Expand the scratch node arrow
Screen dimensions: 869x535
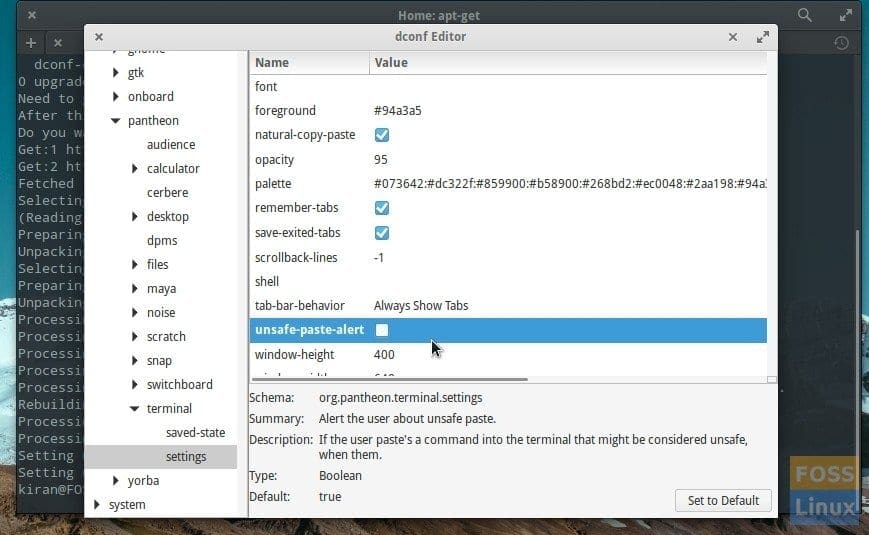(134, 337)
